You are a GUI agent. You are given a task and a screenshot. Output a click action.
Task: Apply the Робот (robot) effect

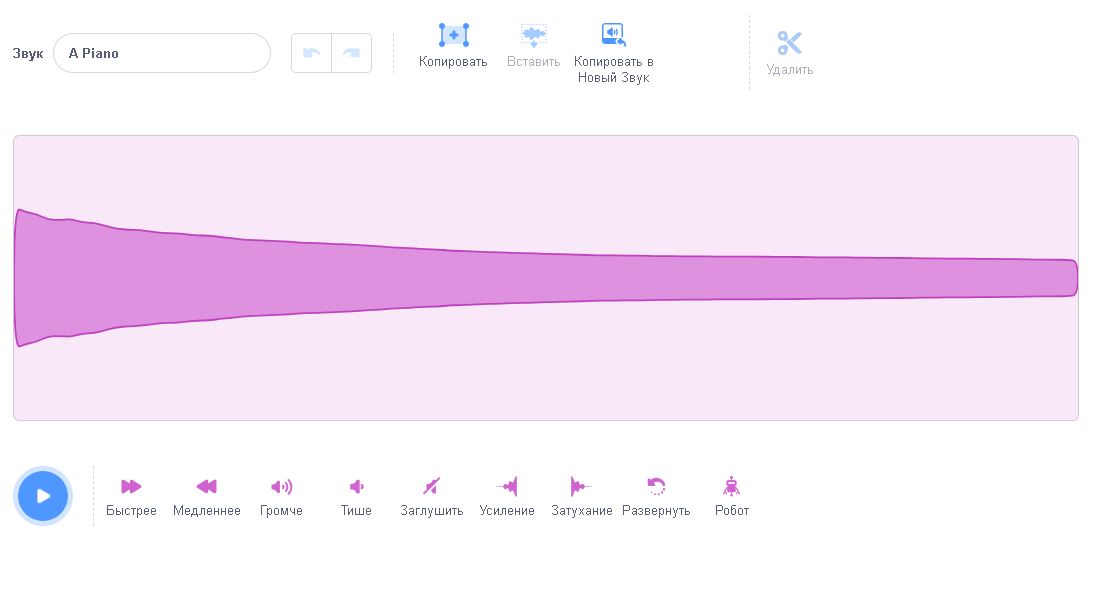732,487
